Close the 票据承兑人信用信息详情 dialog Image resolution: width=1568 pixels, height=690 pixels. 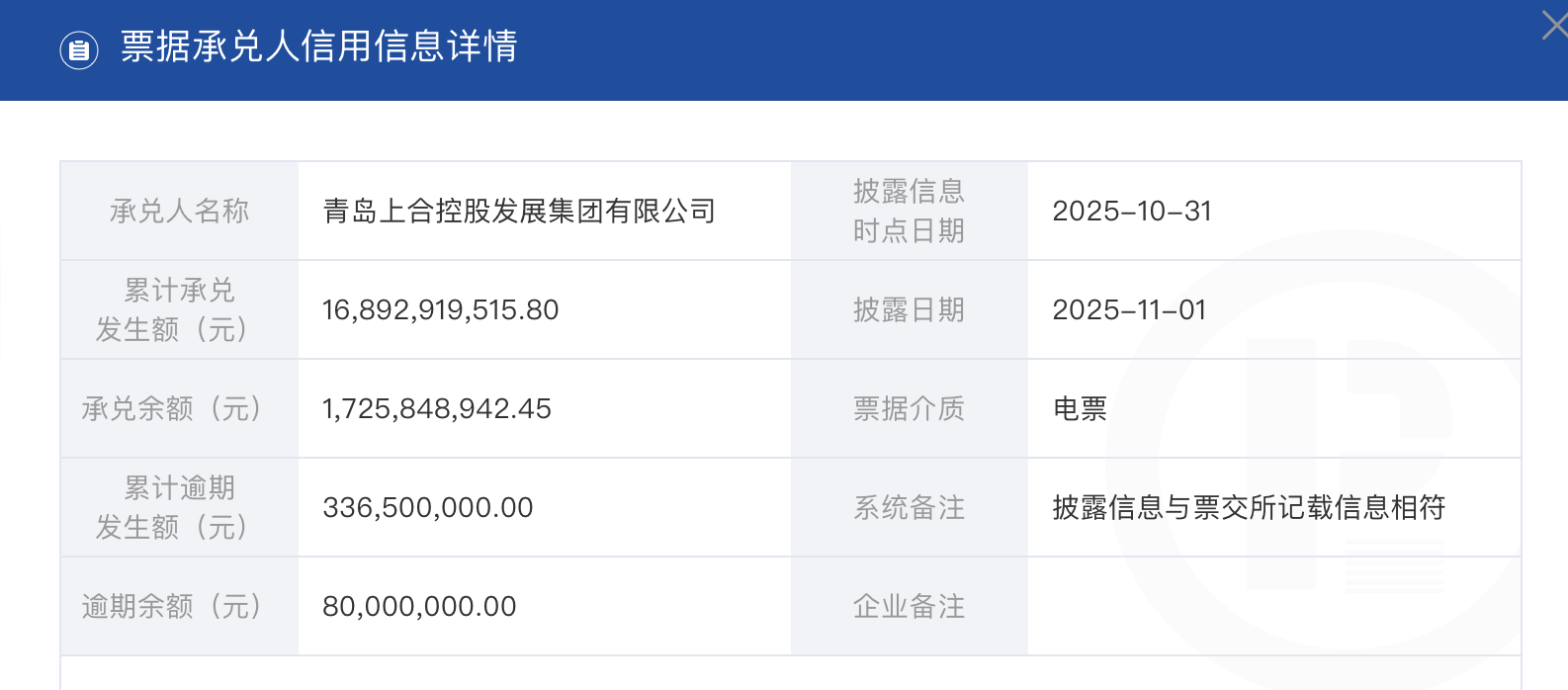(1554, 26)
